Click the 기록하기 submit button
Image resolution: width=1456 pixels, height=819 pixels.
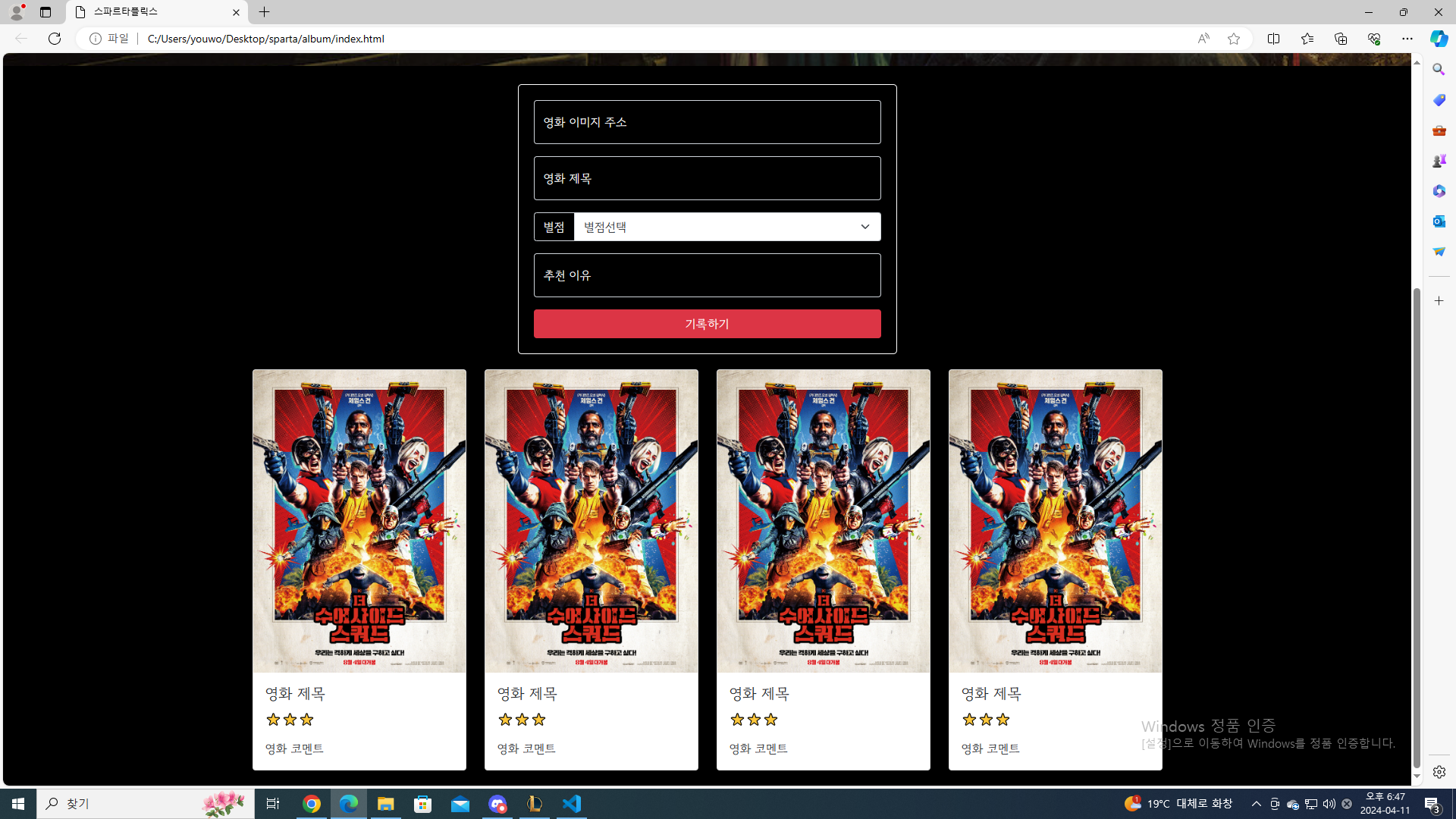point(707,324)
